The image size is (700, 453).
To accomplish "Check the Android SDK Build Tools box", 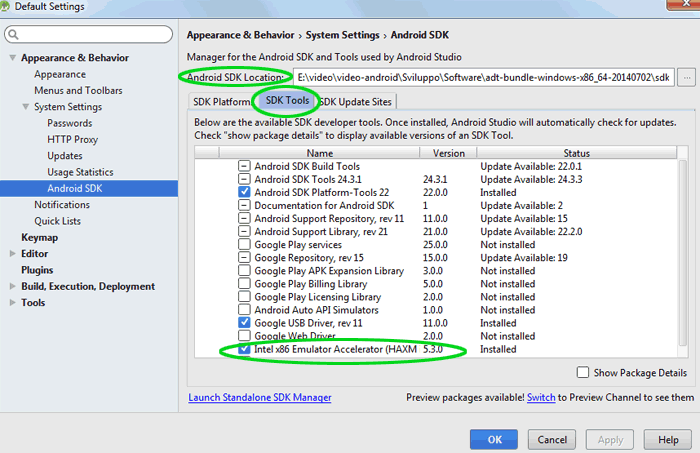I will point(244,166).
